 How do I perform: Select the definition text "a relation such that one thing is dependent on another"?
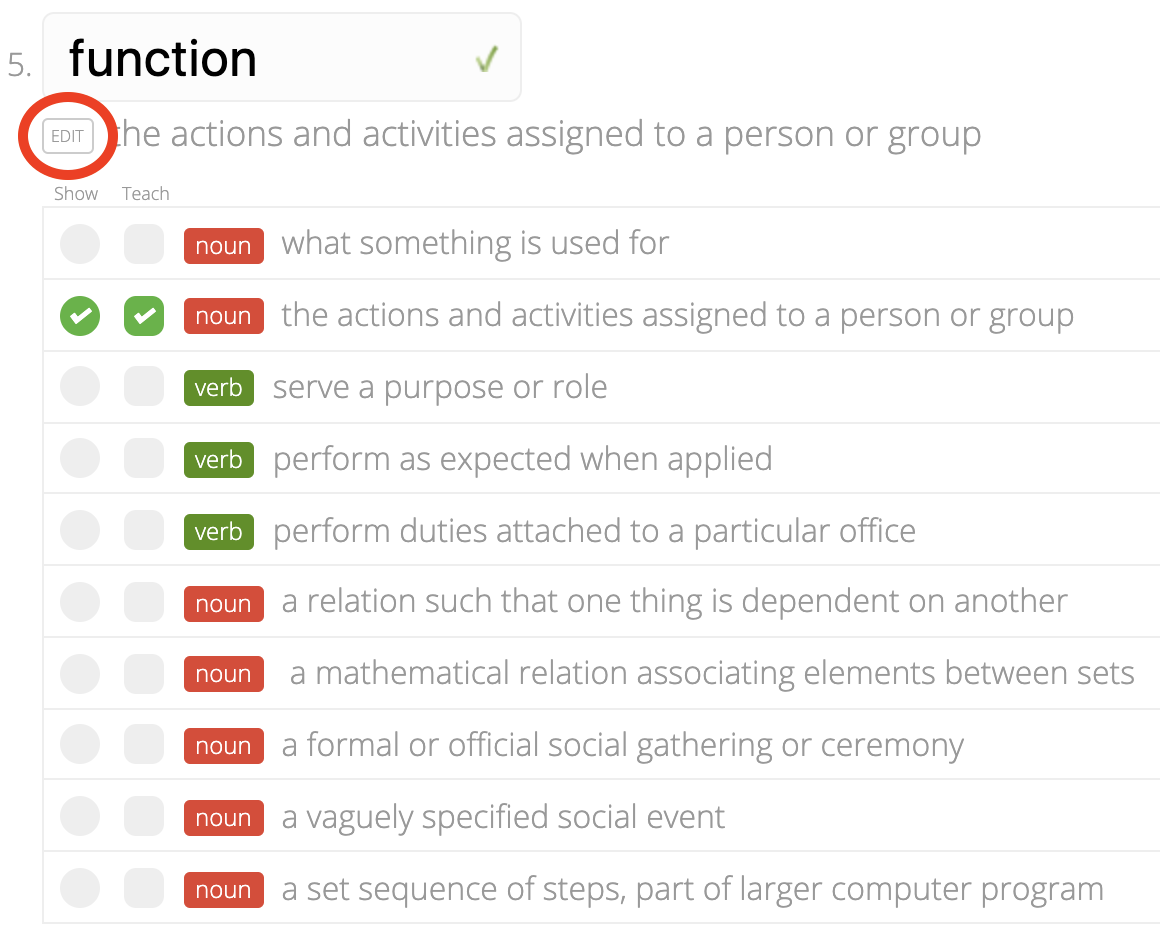tap(671, 601)
